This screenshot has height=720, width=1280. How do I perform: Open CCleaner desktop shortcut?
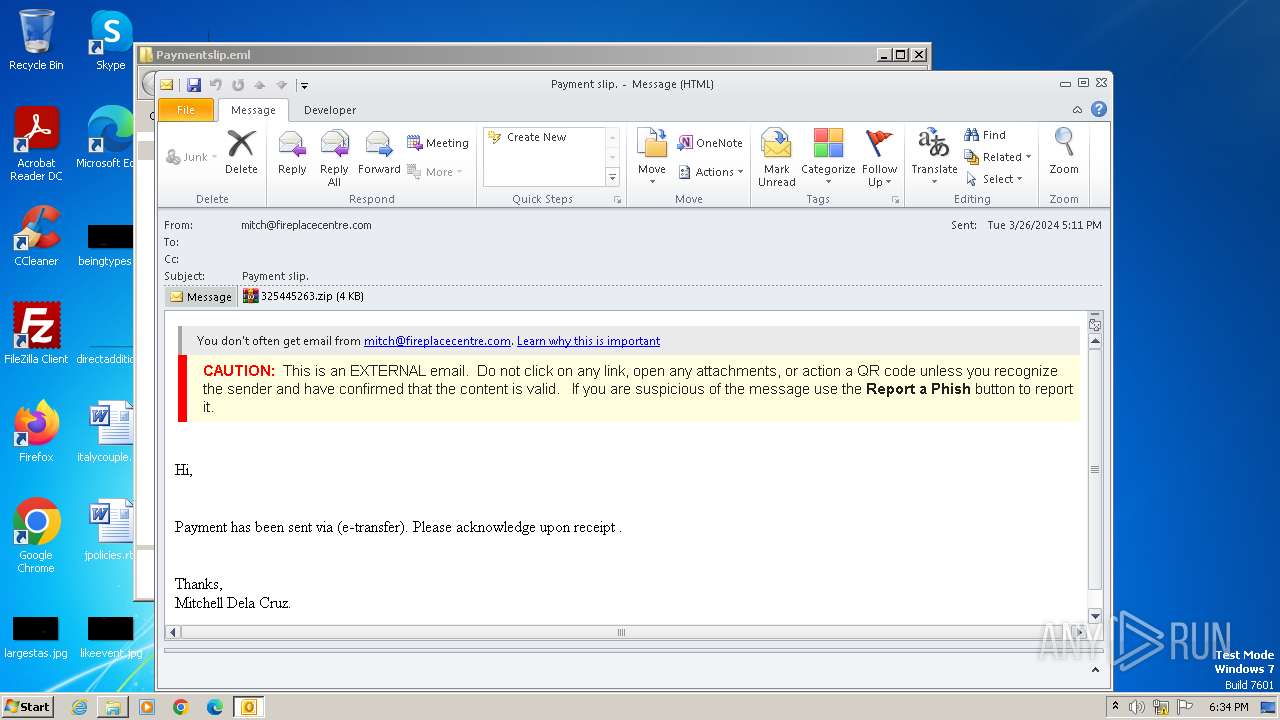36,236
